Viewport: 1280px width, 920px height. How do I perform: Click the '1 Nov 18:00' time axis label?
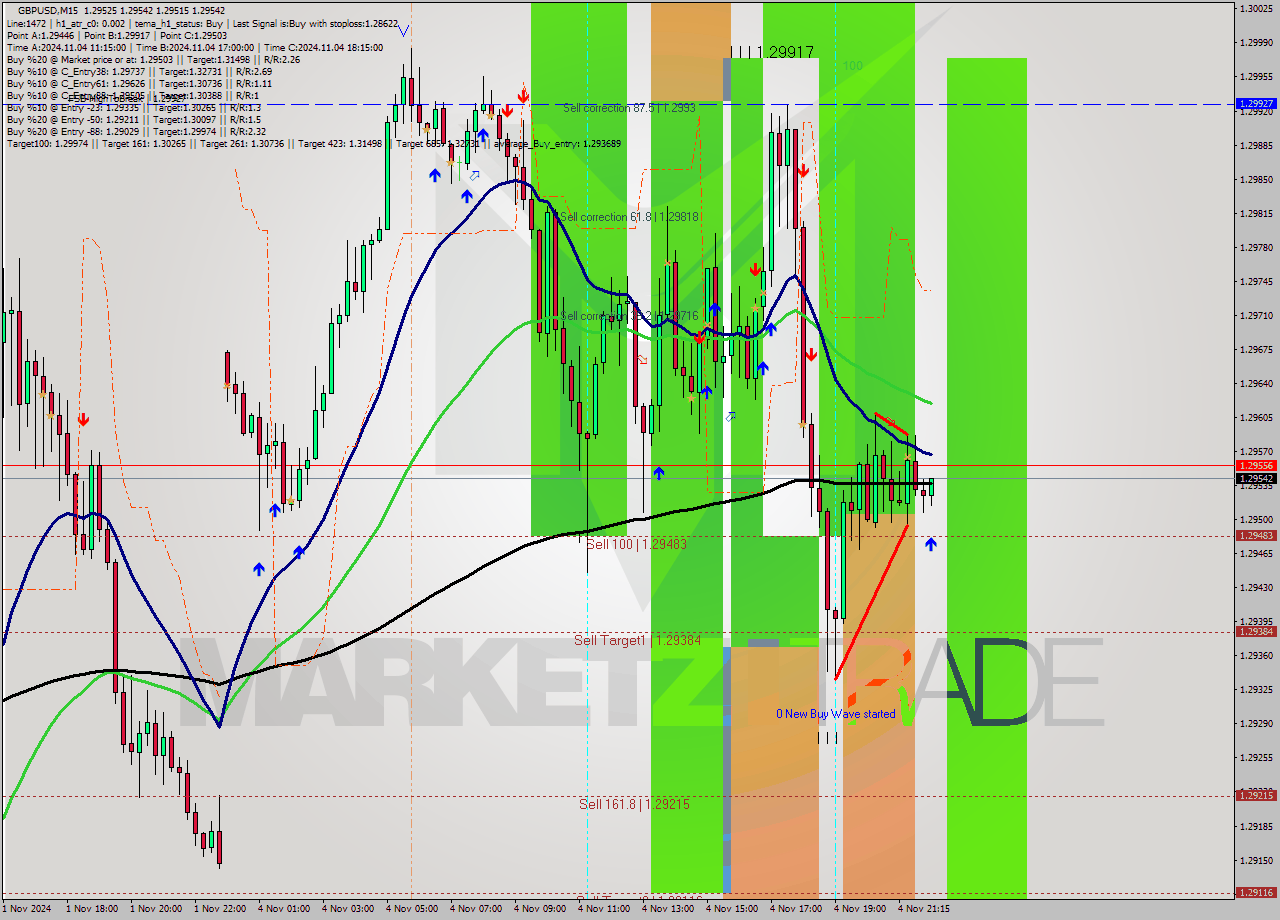(x=91, y=909)
